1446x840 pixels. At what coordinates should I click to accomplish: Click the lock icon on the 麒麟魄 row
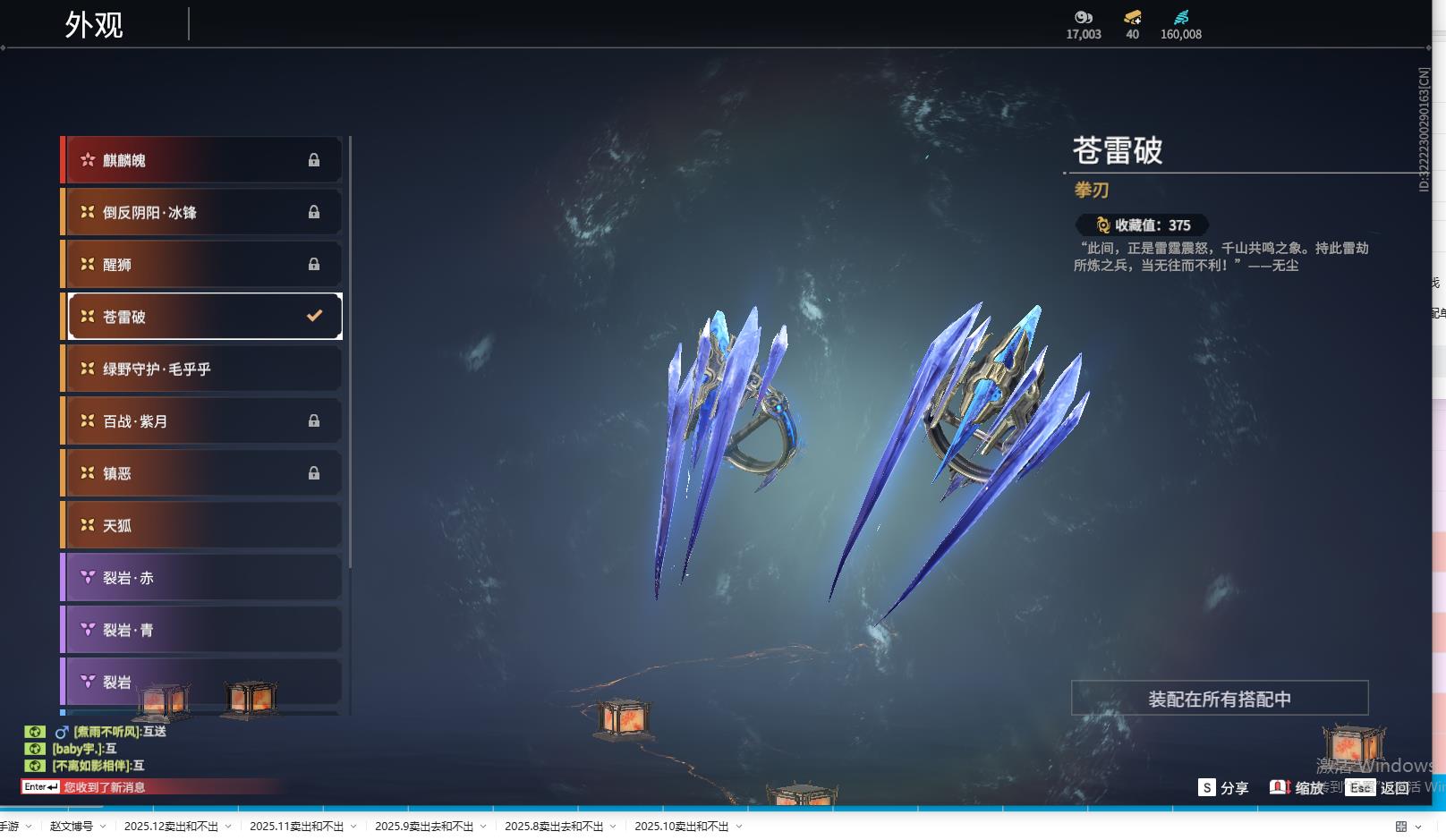click(x=314, y=160)
